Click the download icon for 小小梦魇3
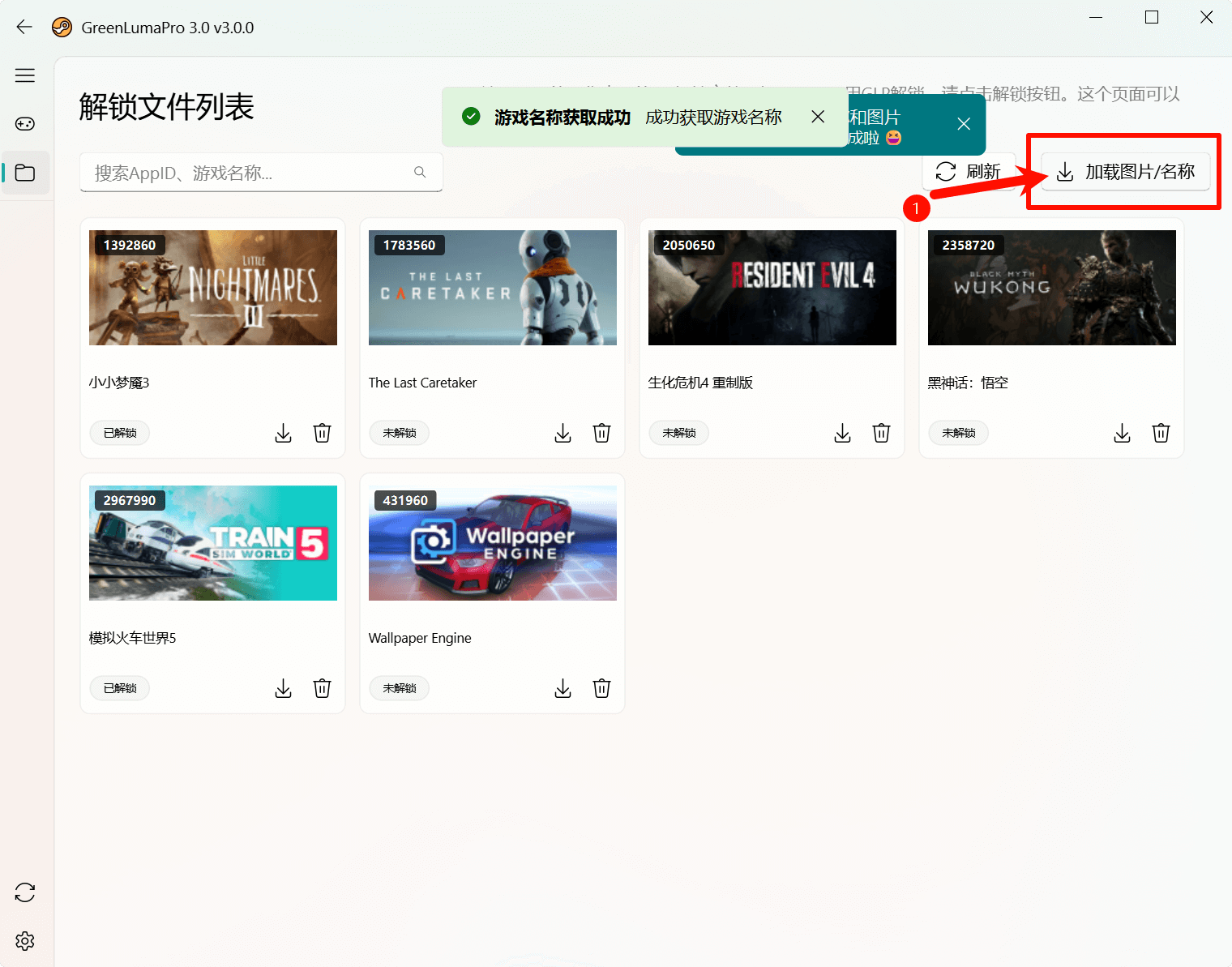This screenshot has height=967, width=1232. pyautogui.click(x=283, y=433)
